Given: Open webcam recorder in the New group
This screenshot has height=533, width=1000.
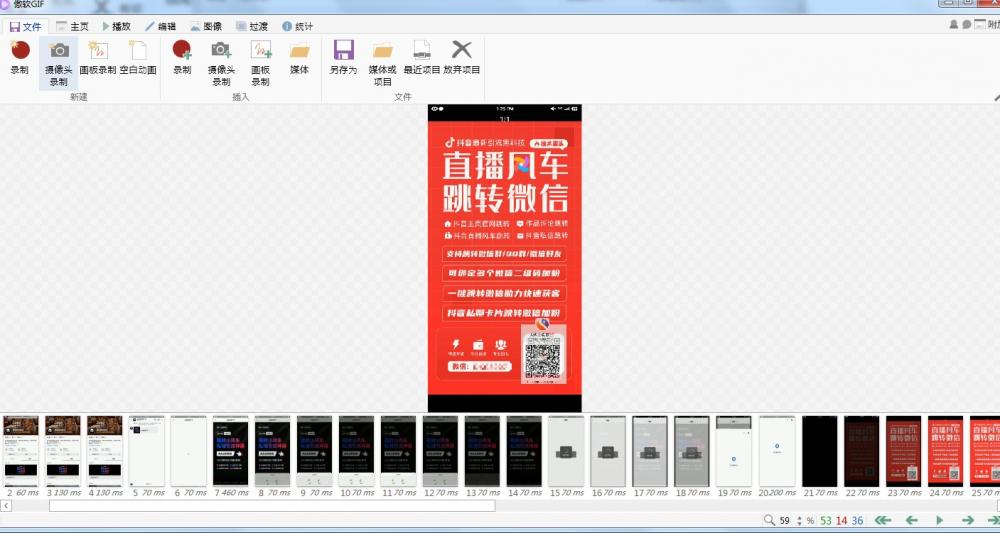Looking at the screenshot, I should [59, 63].
